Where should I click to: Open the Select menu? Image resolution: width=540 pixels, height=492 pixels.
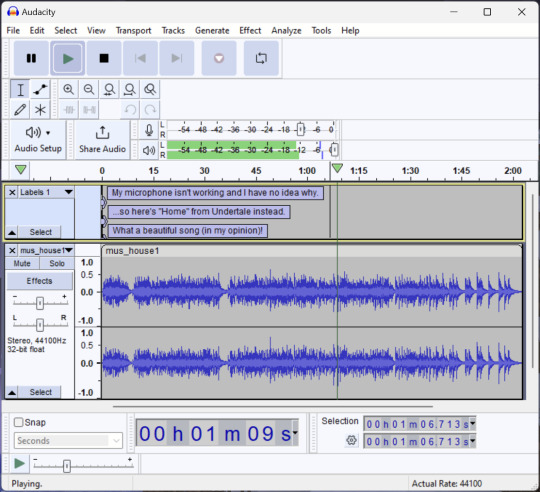click(x=65, y=31)
